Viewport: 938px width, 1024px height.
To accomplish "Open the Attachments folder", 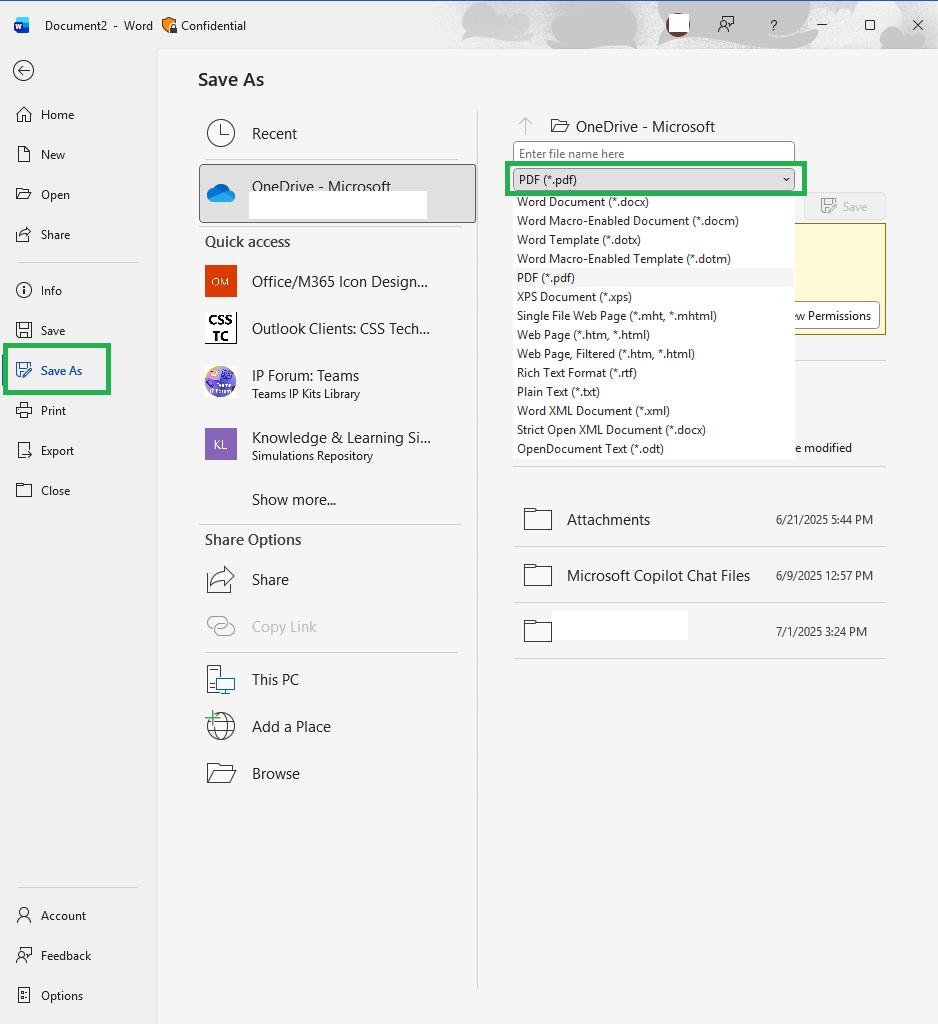I will point(699,520).
